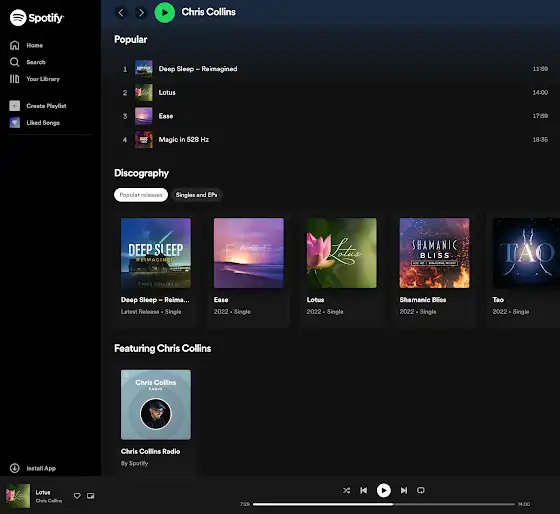Image resolution: width=560 pixels, height=514 pixels.
Task: Seek within the playback progress bar
Action: pos(384,504)
